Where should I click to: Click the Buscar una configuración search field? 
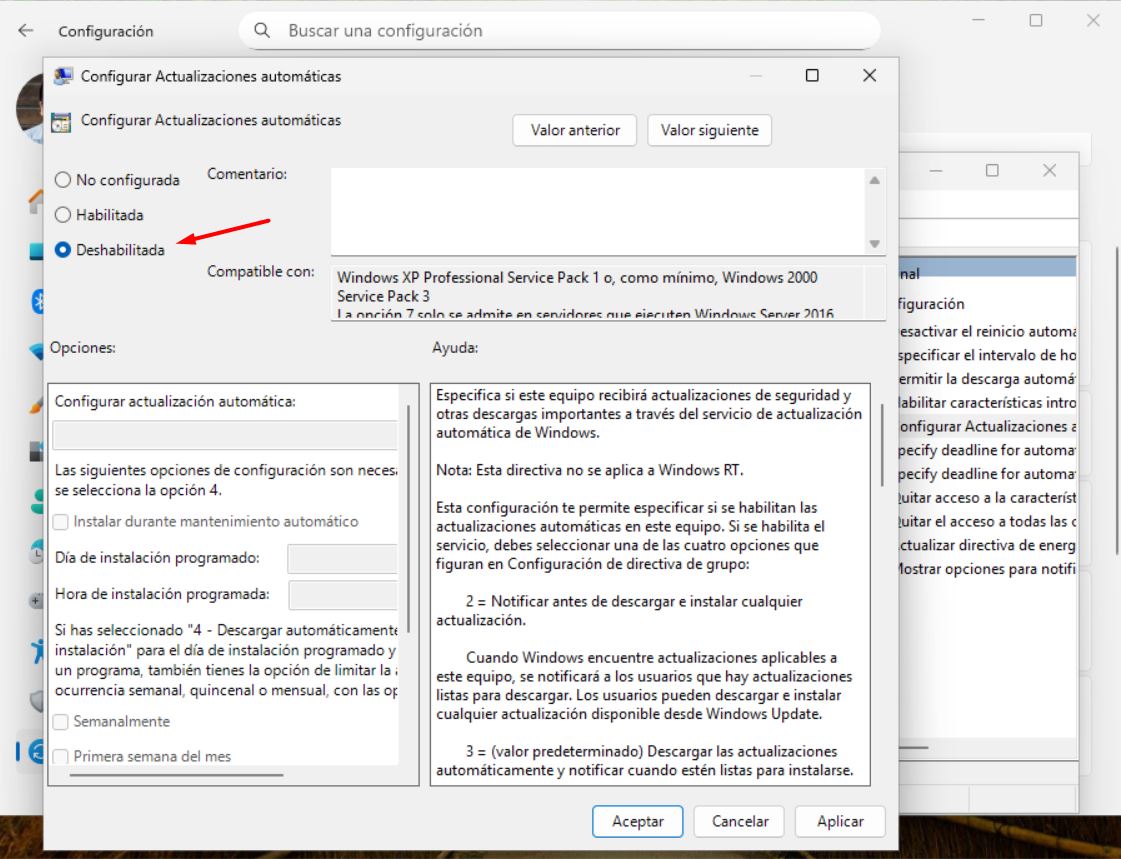tap(560, 31)
